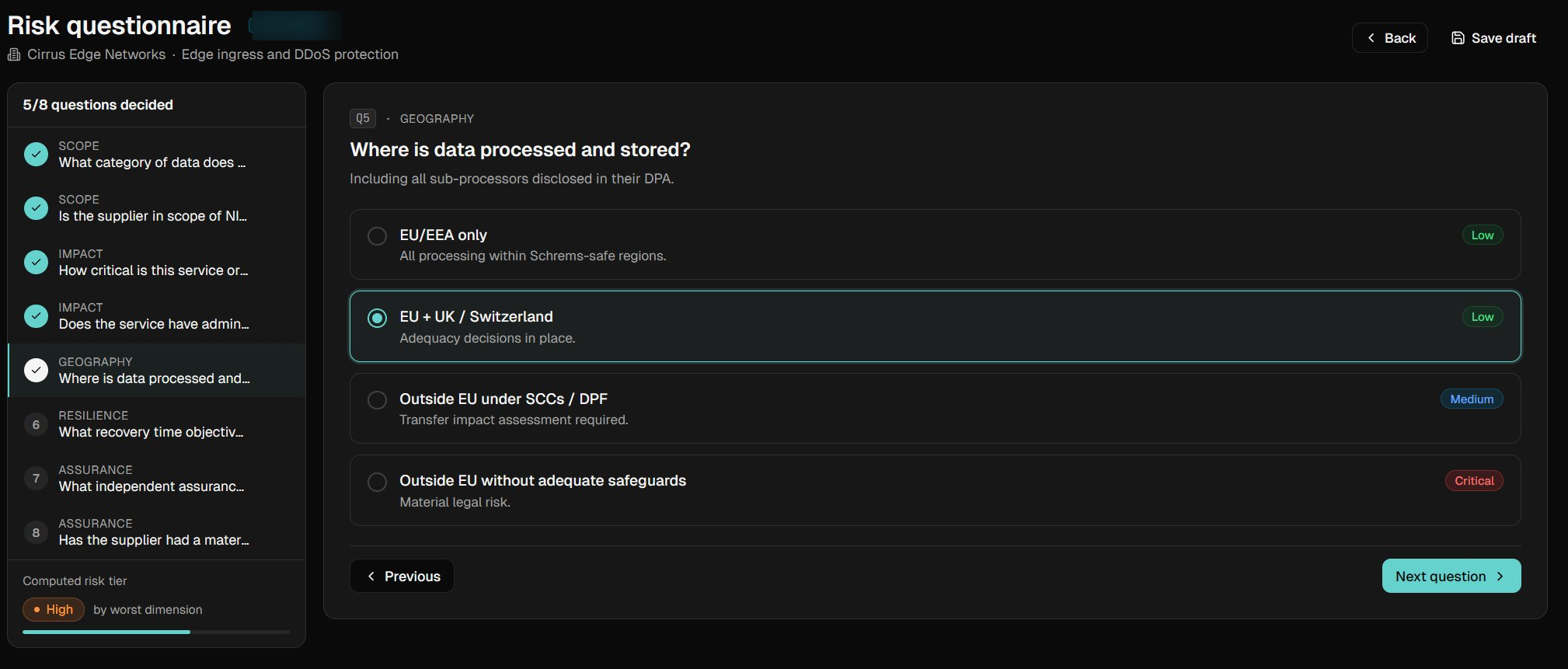Click the Save draft button

(1494, 38)
